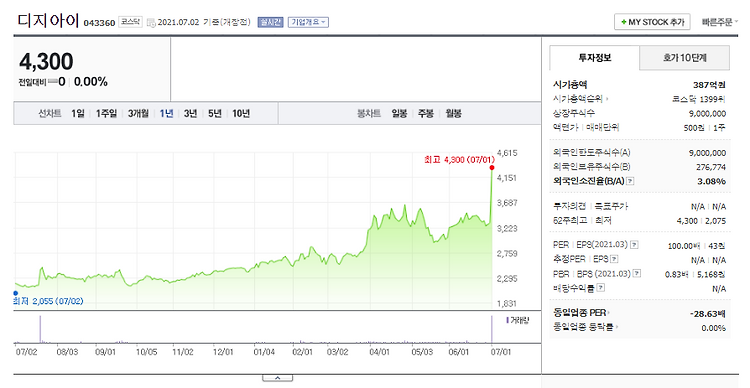Click the 0.00% change next to 전일대비

(91, 82)
